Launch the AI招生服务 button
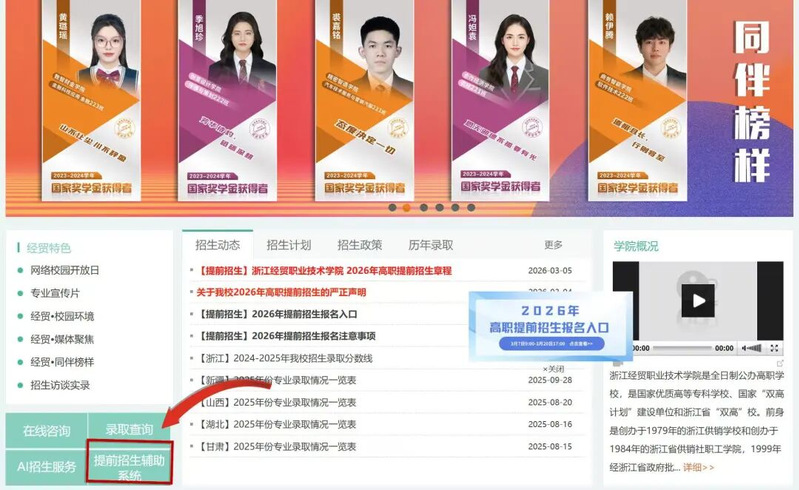Screen dimensions: 799x490 point(47,466)
